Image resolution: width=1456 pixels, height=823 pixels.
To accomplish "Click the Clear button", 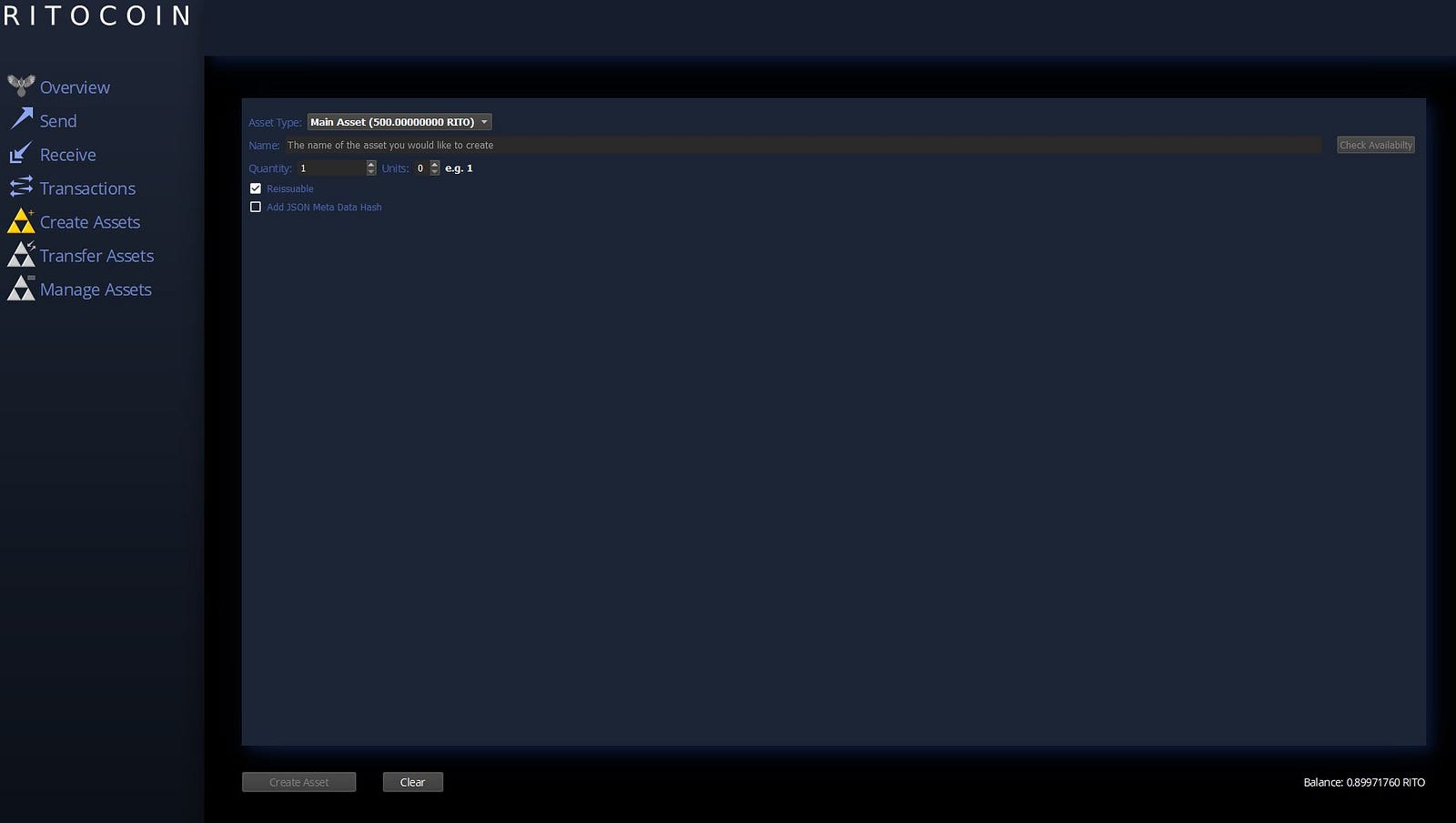I will 412,782.
